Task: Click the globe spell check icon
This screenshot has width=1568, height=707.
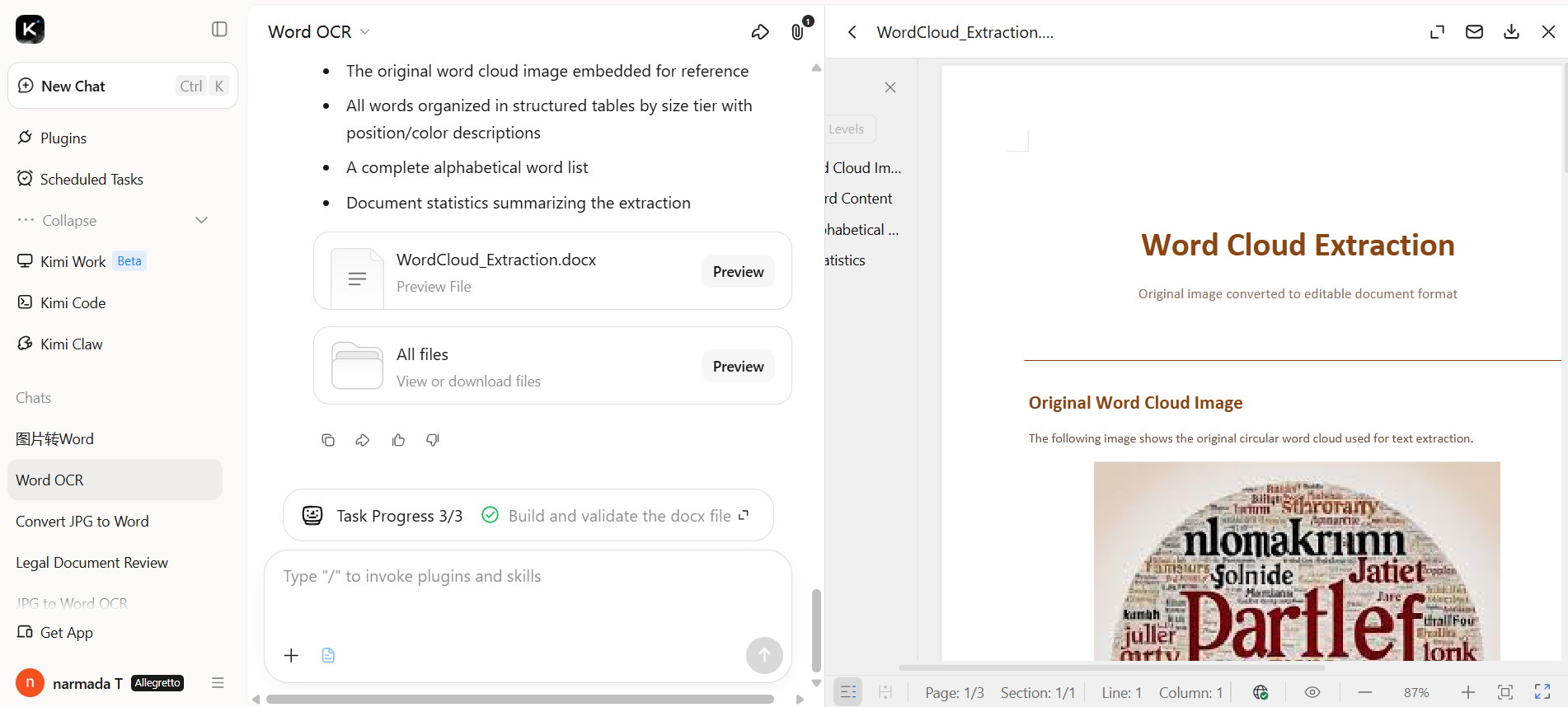Action: pyautogui.click(x=1261, y=692)
